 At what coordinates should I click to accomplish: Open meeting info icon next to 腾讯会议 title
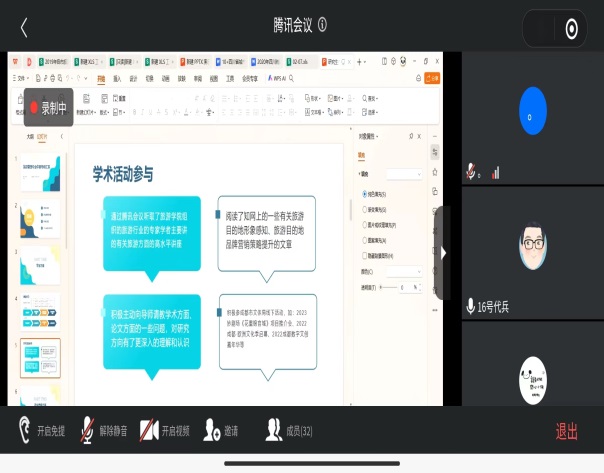323,25
